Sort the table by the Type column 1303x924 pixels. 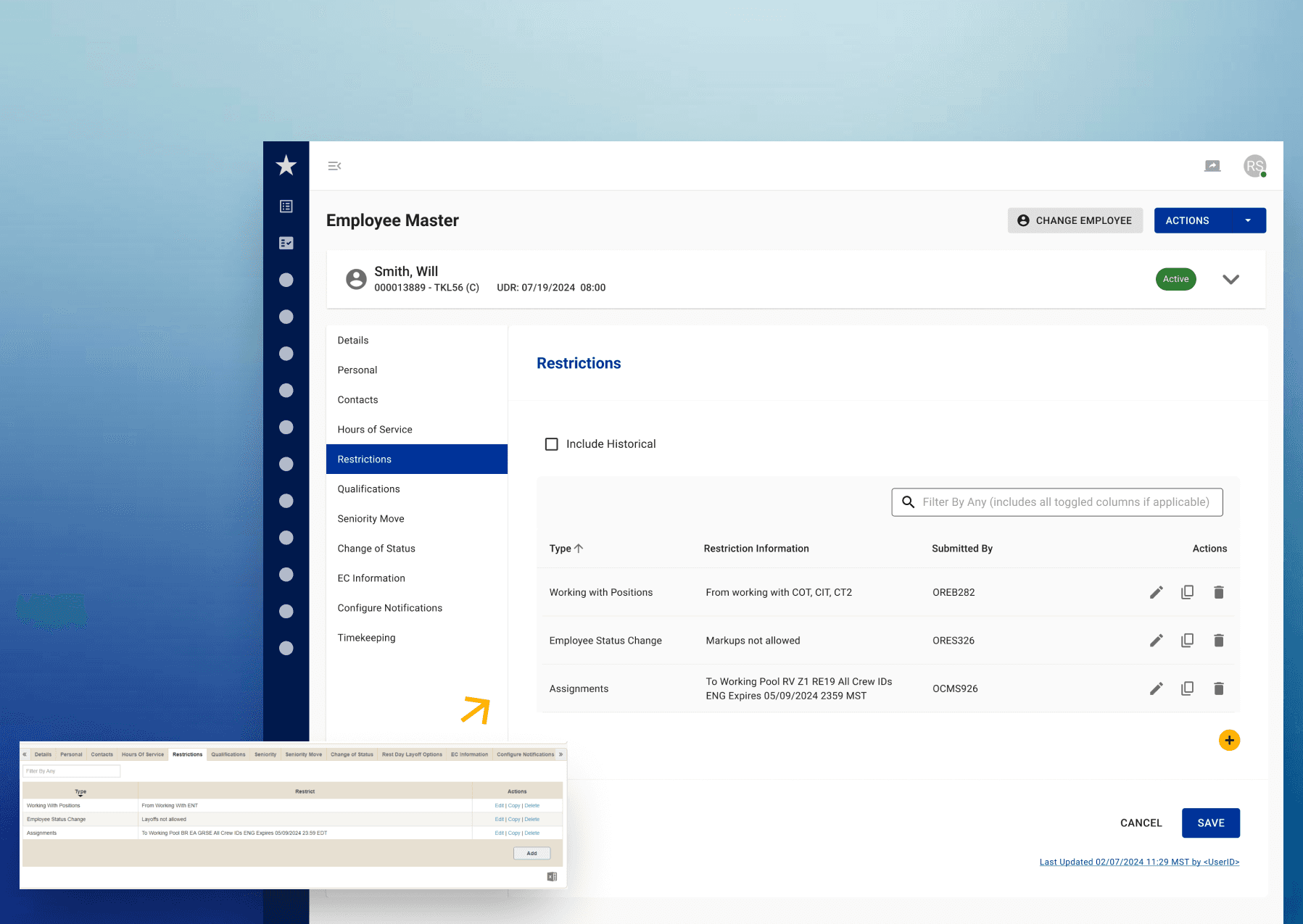[x=566, y=549]
